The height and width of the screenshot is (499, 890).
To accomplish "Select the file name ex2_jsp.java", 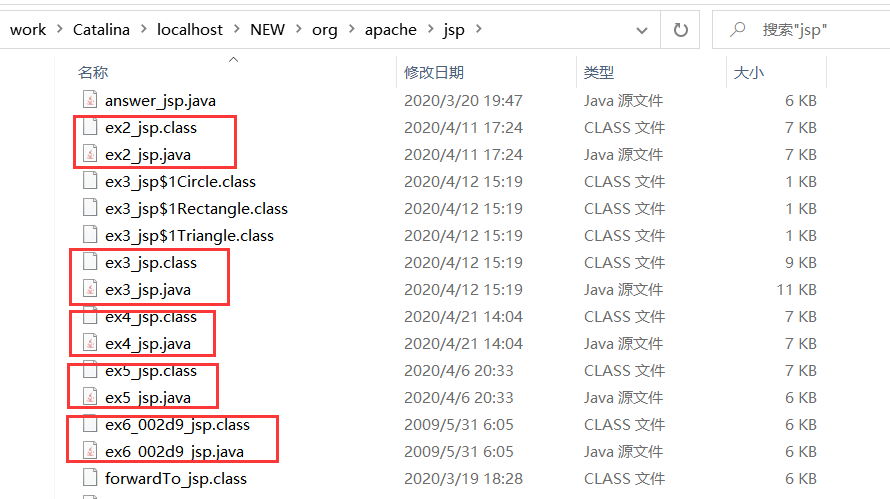I will point(148,155).
